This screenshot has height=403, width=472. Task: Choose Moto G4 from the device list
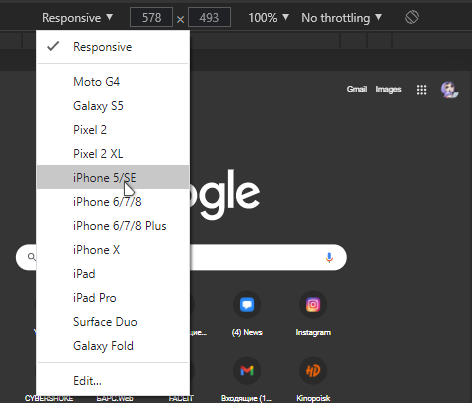(113, 82)
